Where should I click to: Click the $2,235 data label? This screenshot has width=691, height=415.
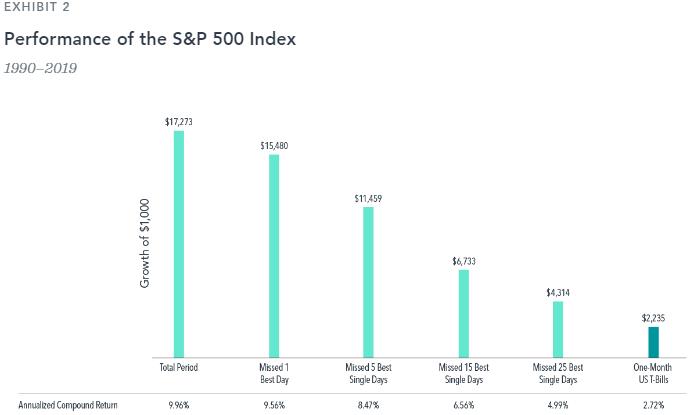coord(653,318)
